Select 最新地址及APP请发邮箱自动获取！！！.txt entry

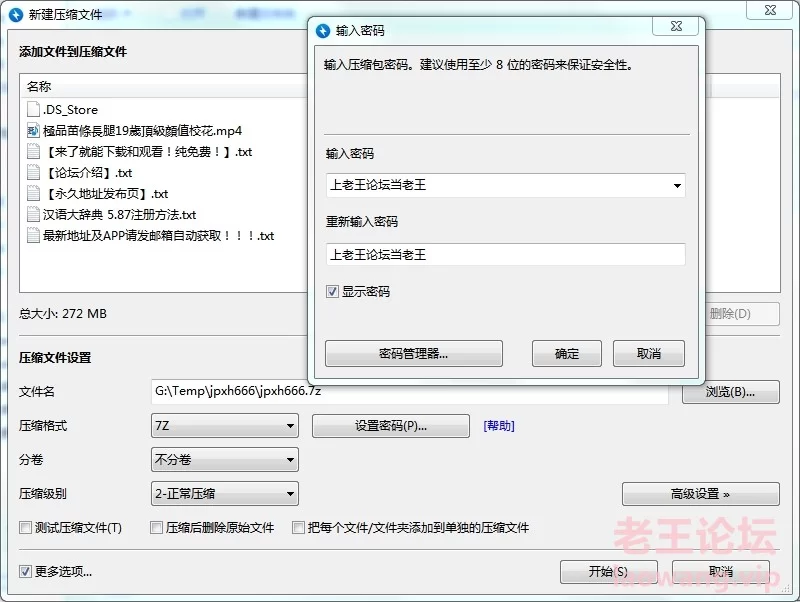coord(159,235)
